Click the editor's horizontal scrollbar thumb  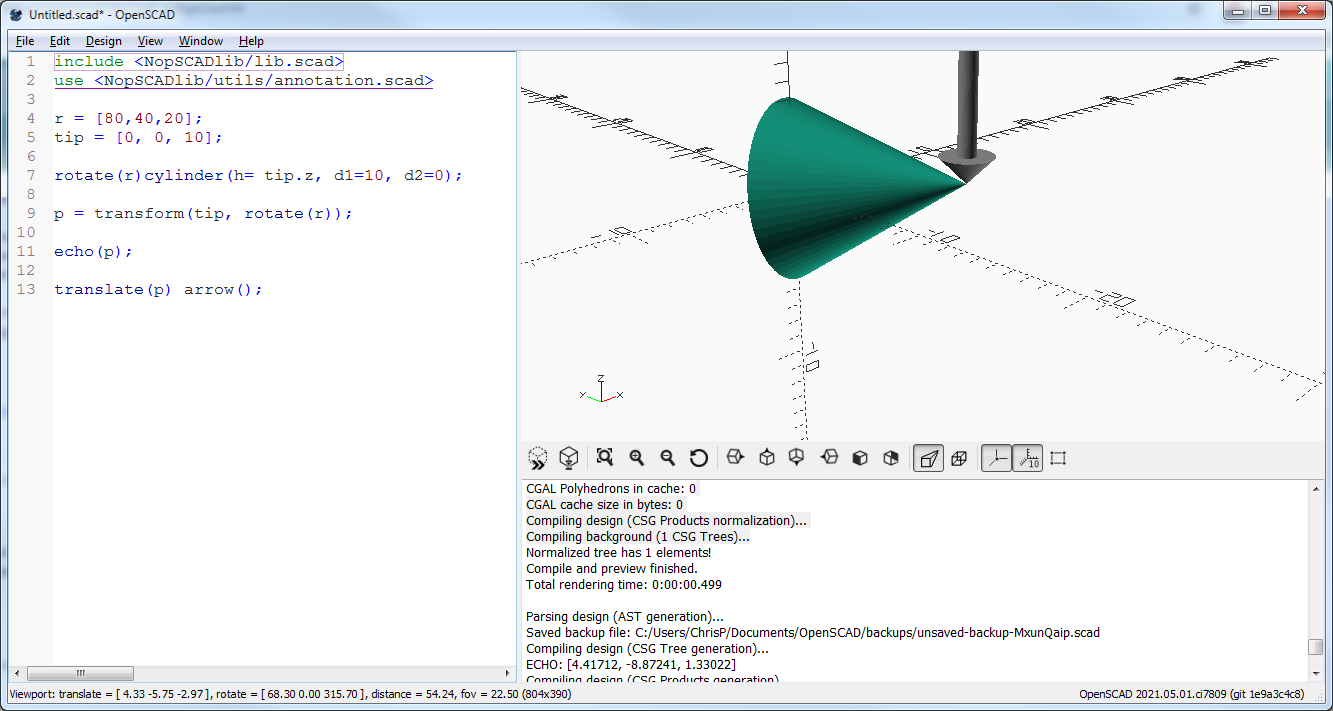(80, 673)
